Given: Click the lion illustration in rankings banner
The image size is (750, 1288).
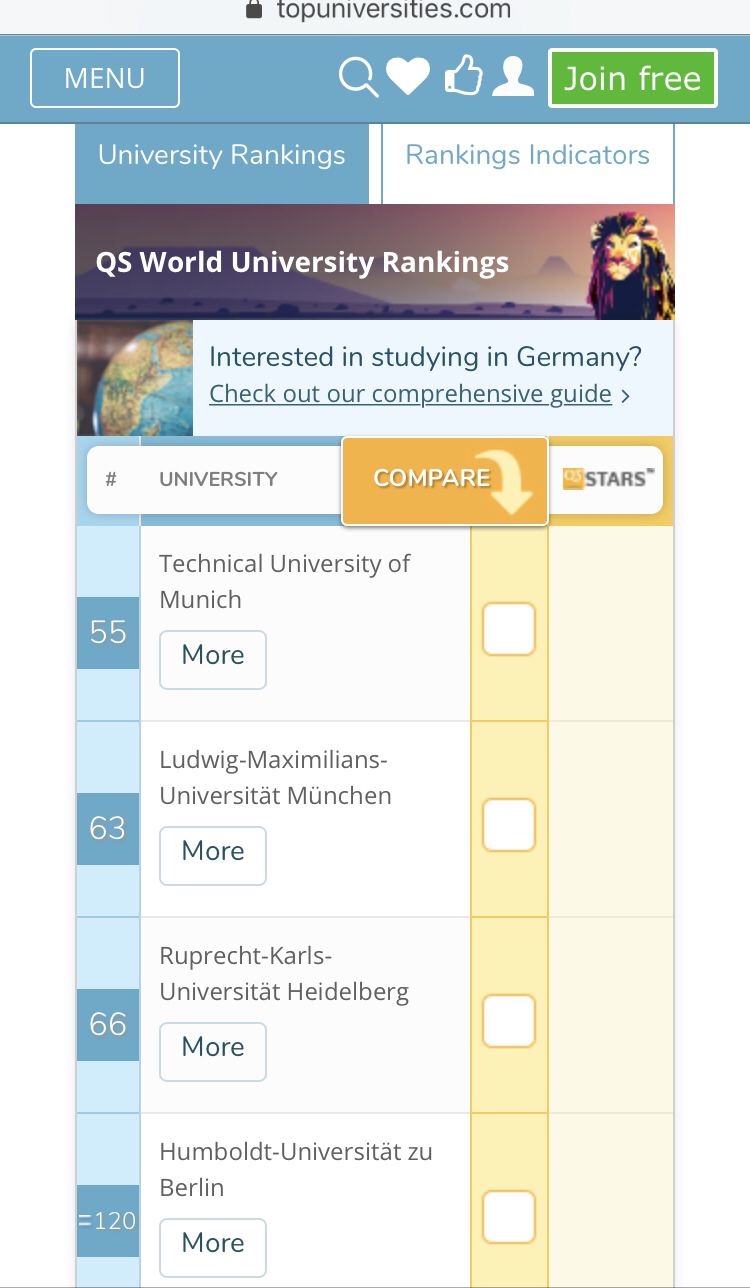Looking at the screenshot, I should click(x=631, y=263).
